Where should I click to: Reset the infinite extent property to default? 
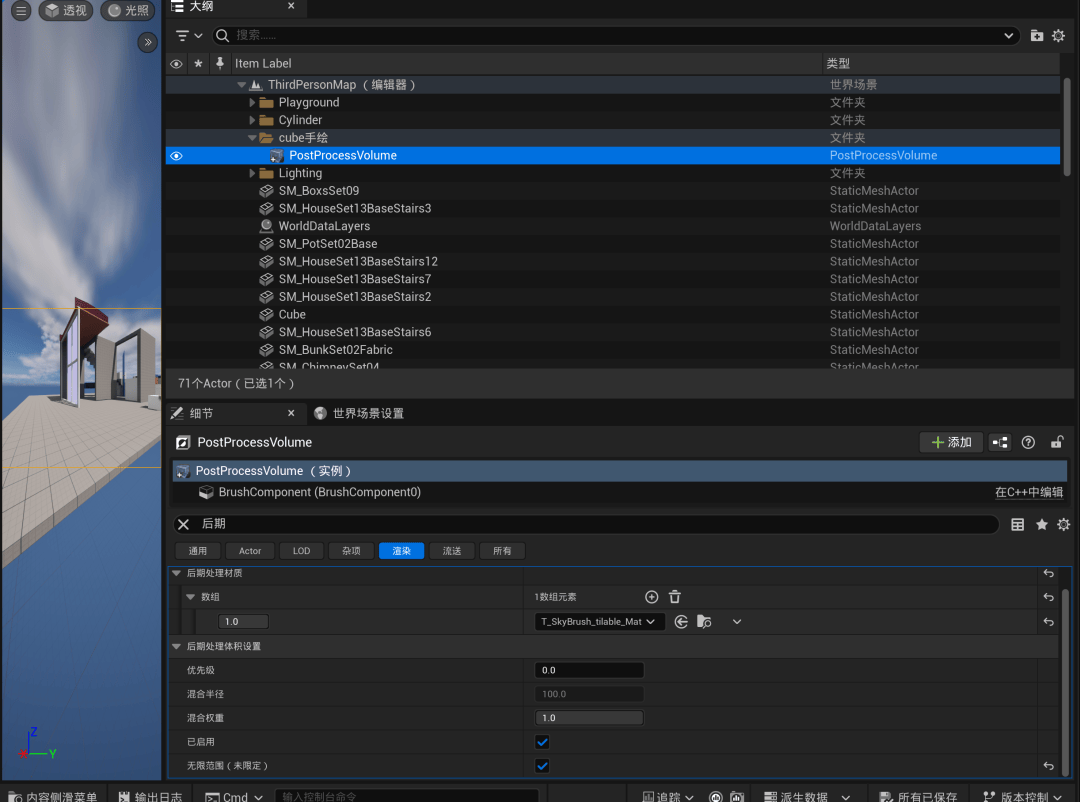[1048, 765]
